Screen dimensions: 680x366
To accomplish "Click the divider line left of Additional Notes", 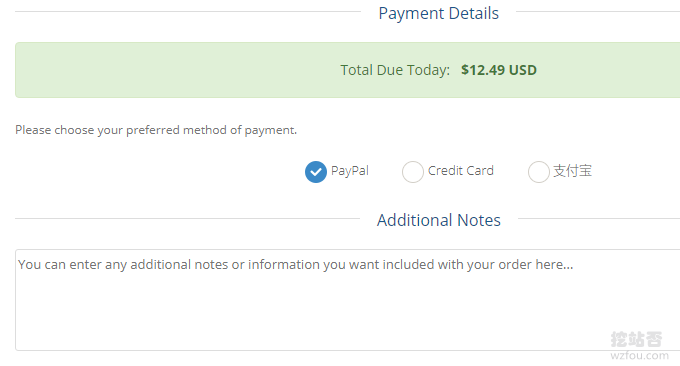I will click(x=187, y=219).
